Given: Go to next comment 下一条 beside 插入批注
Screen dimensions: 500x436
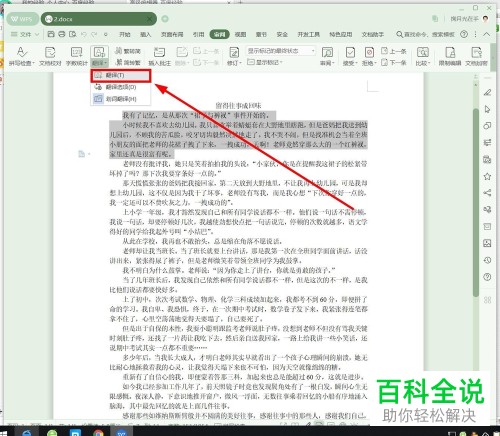Looking at the screenshot, I should coord(206,62).
